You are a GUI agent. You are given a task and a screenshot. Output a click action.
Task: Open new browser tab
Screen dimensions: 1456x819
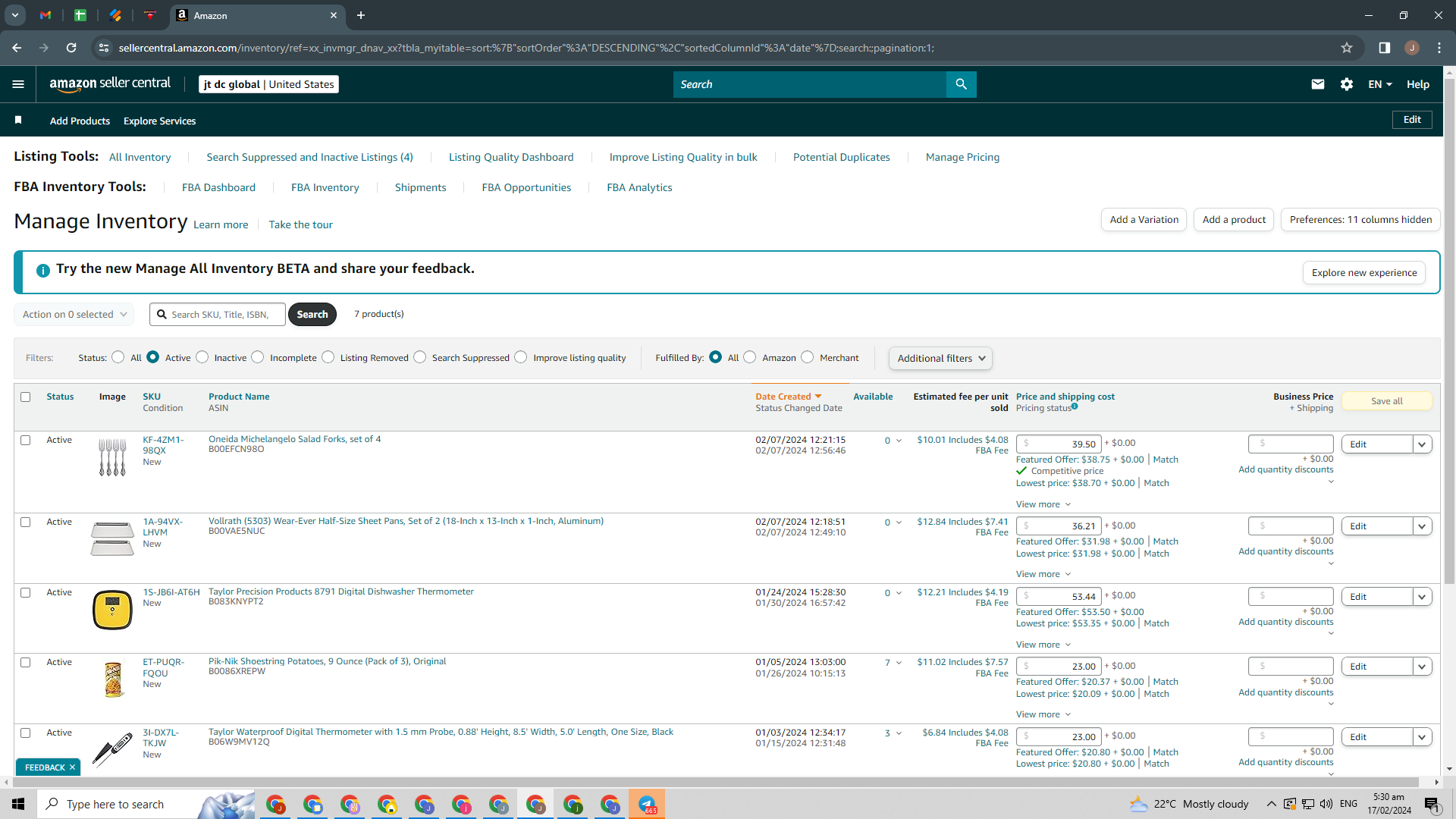click(361, 15)
